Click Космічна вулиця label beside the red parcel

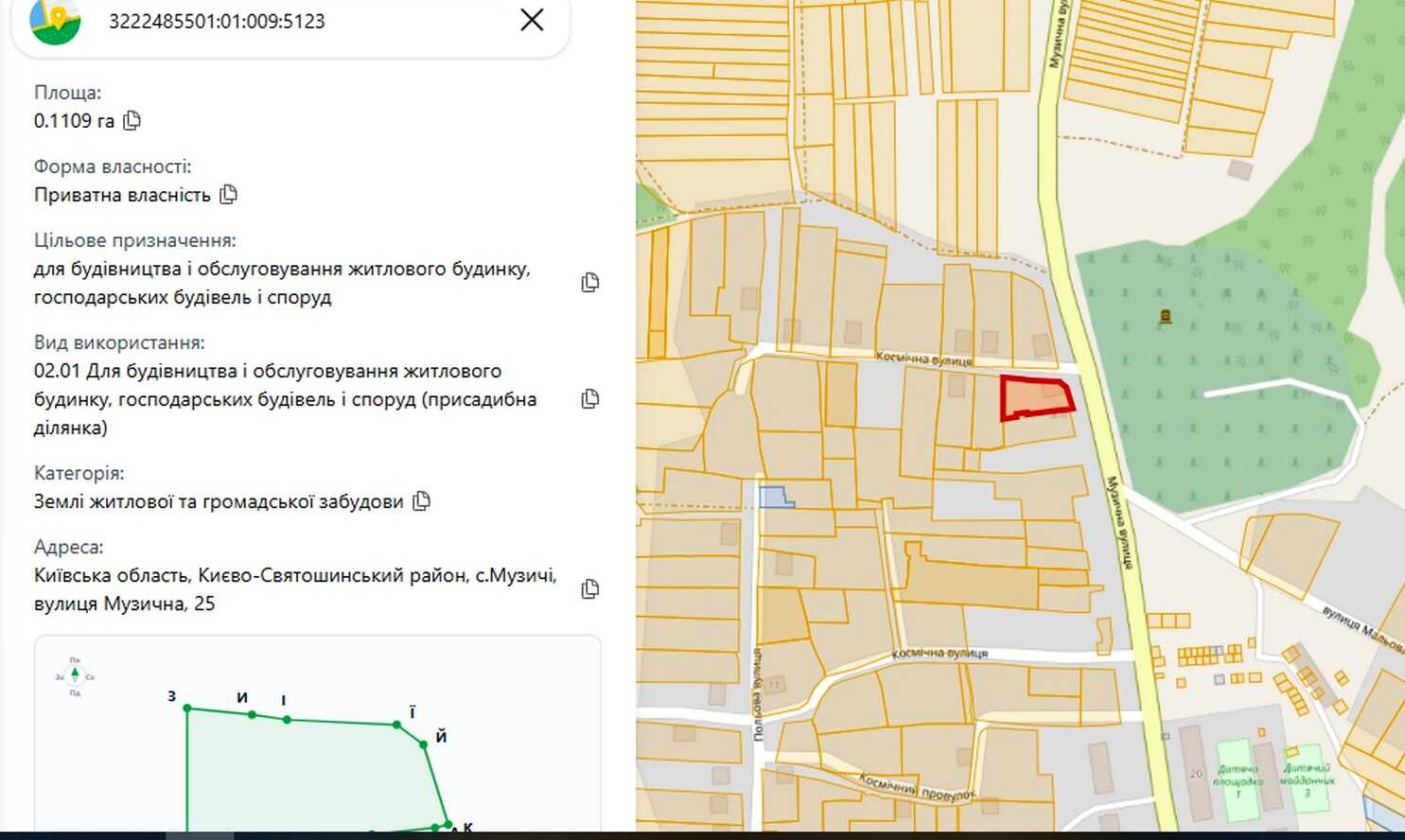pos(923,359)
